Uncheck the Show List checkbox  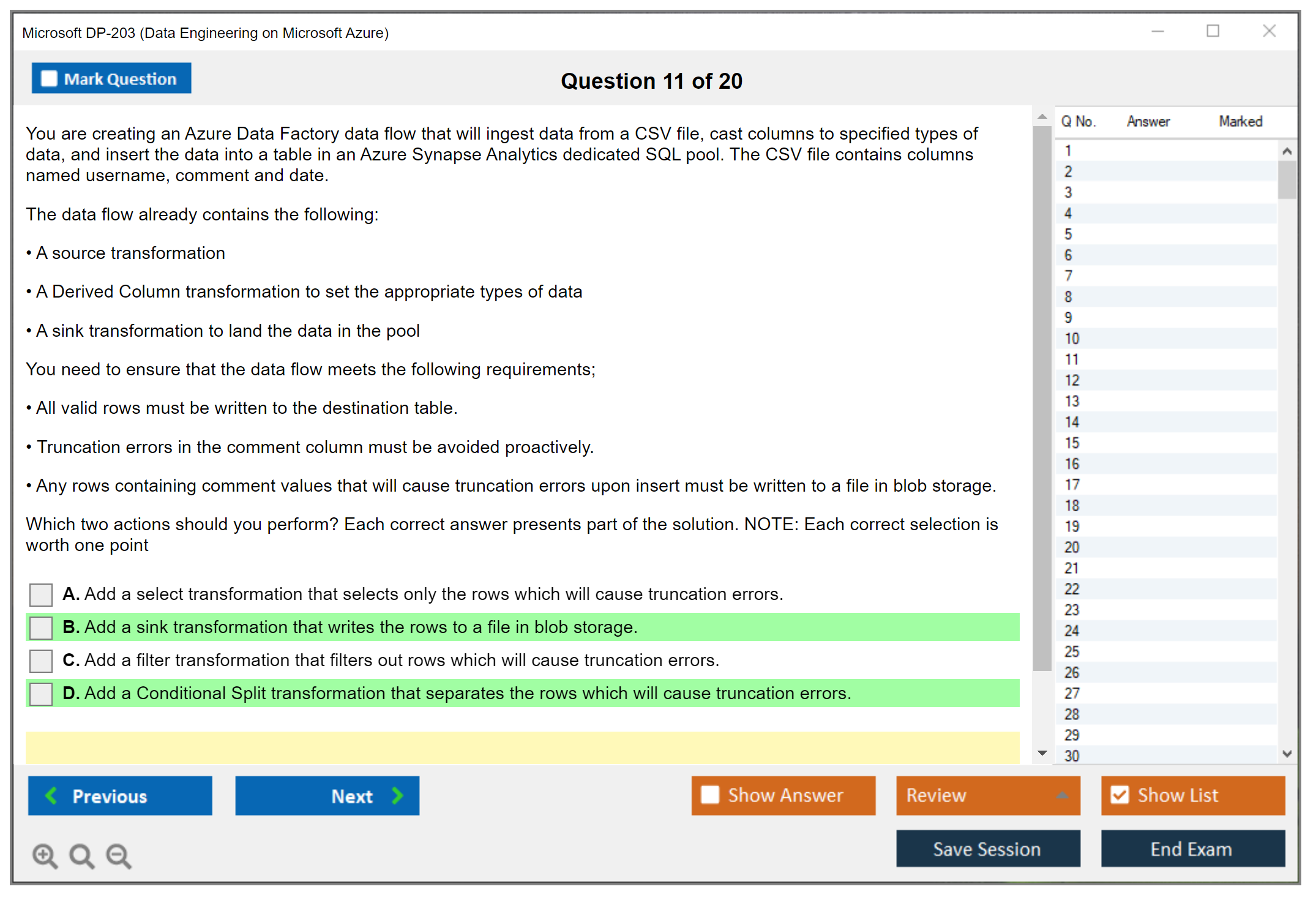[1120, 795]
